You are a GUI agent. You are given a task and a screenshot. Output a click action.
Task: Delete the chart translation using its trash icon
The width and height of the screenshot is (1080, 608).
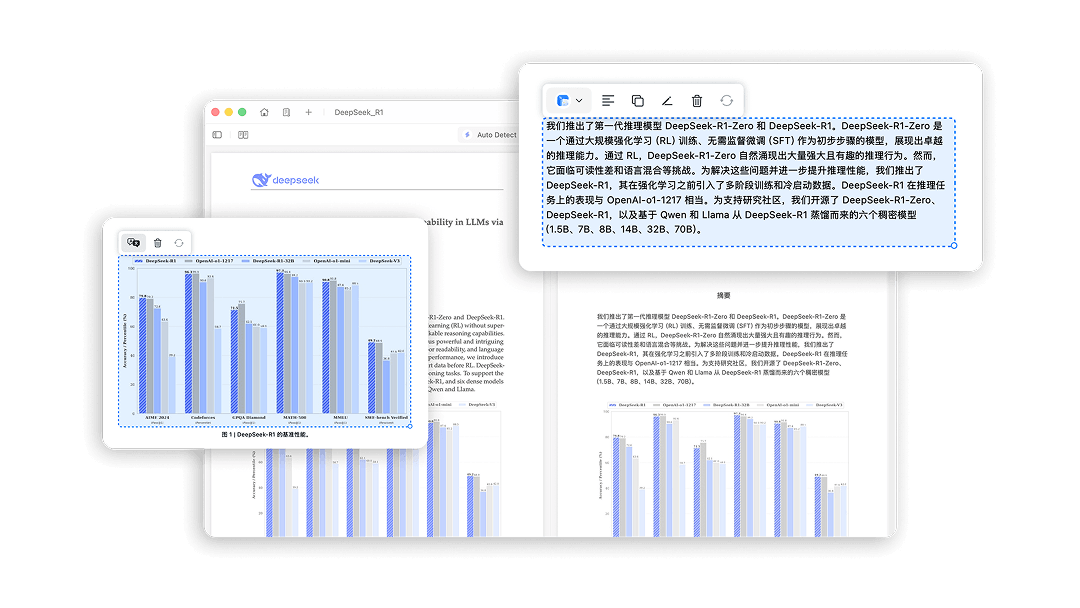pos(158,242)
